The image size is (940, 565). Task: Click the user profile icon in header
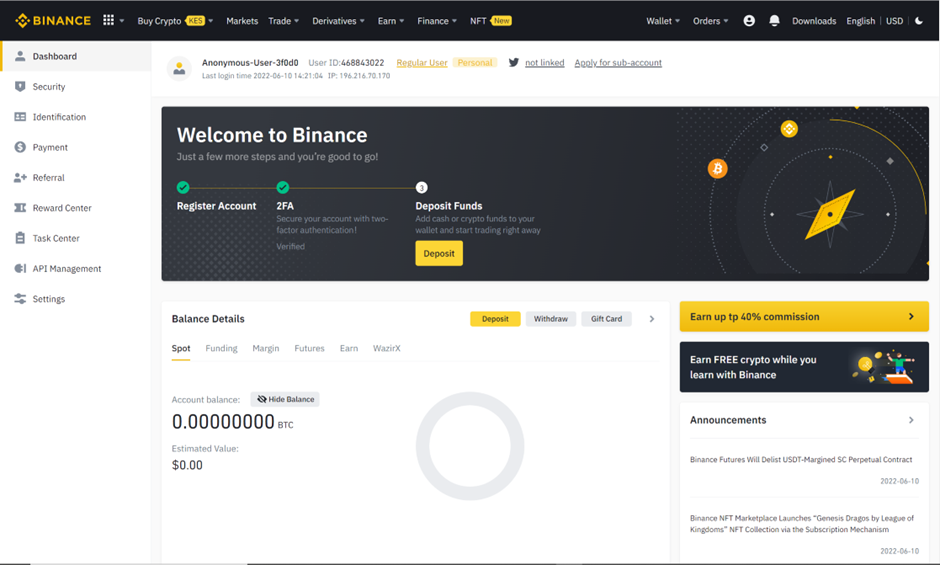pos(749,21)
